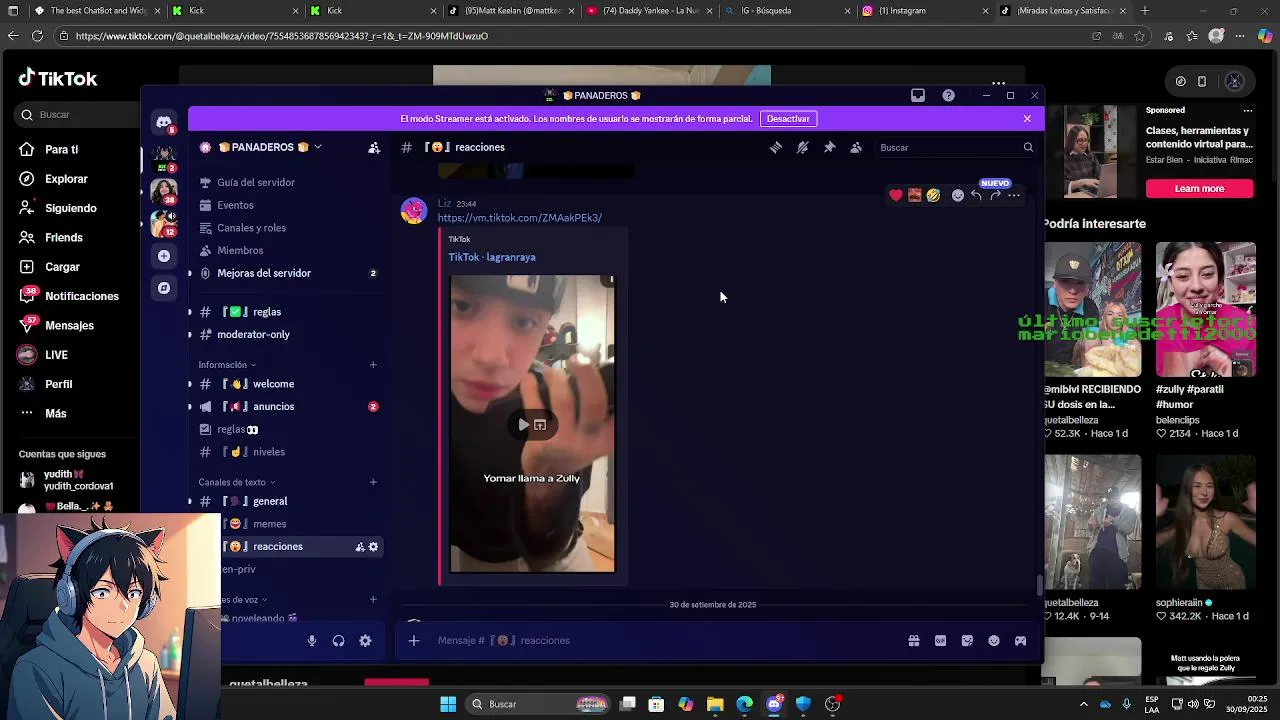
Task: Click the TikTok Buscar search box
Action: (x=76, y=115)
